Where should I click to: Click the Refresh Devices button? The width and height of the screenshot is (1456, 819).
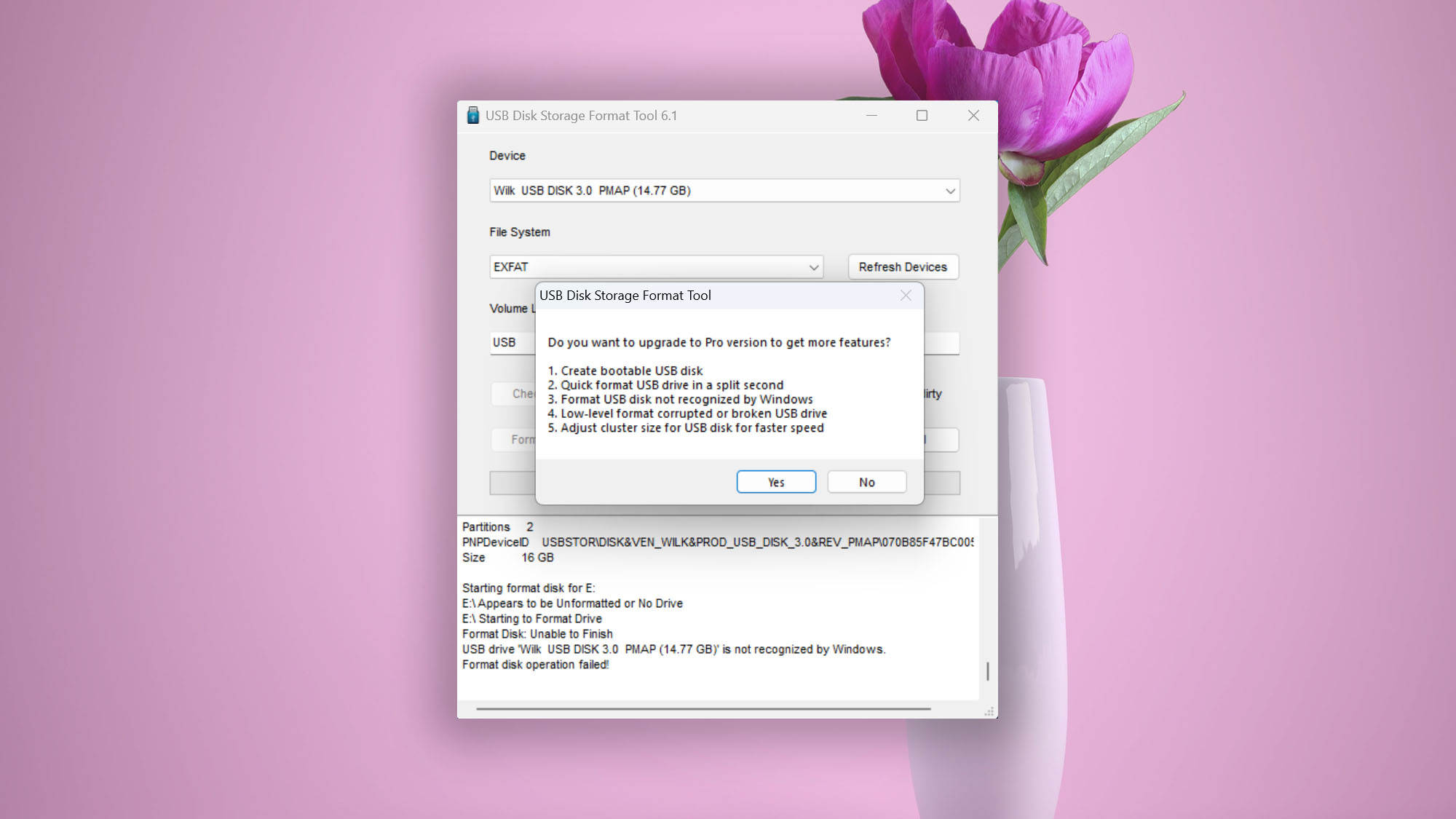tap(903, 267)
